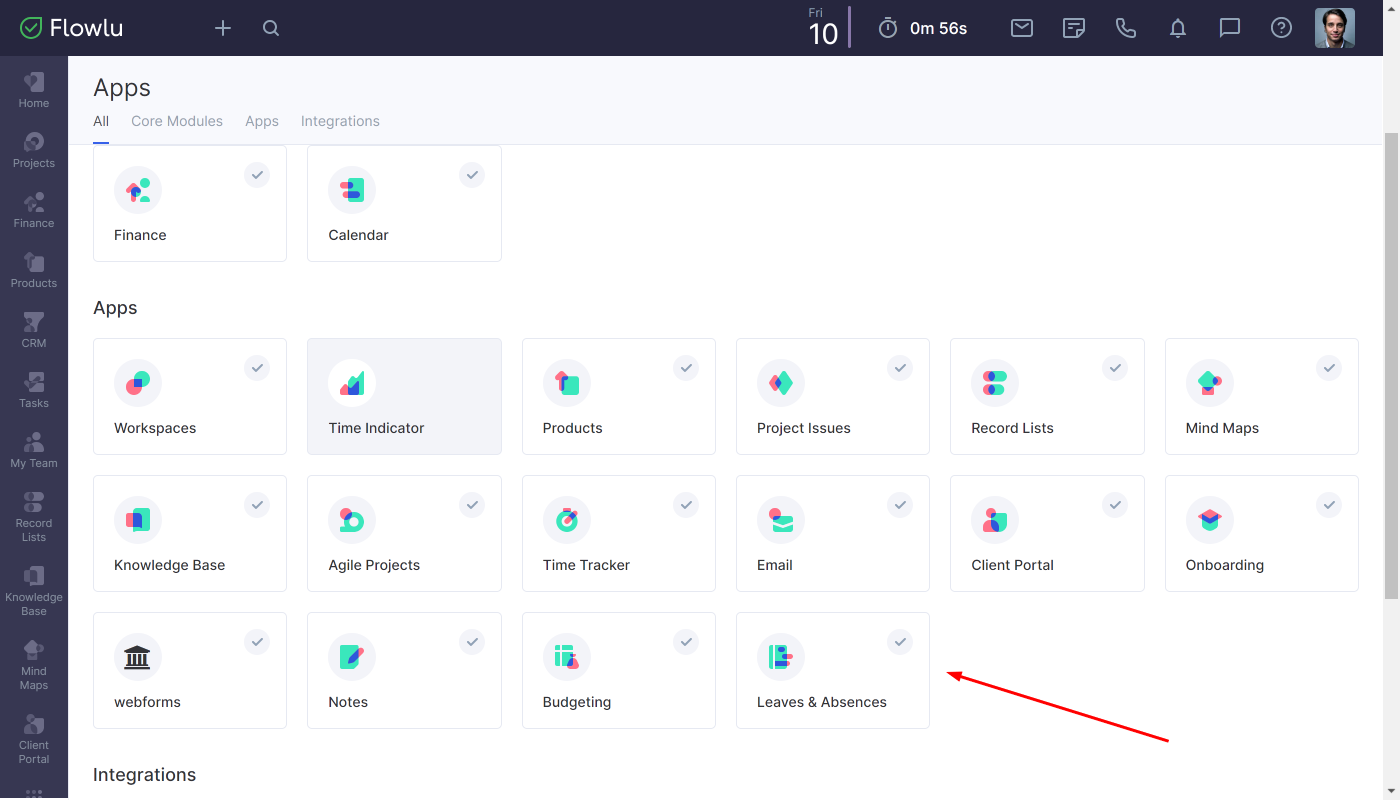The height and width of the screenshot is (800, 1400).
Task: Toggle the Onboarding checkmark
Action: click(1329, 505)
